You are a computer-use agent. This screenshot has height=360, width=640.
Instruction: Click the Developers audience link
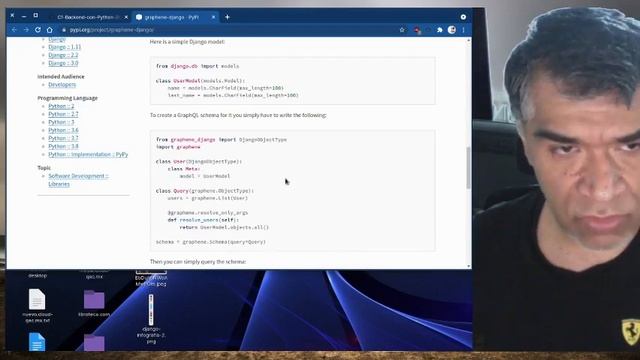point(62,84)
